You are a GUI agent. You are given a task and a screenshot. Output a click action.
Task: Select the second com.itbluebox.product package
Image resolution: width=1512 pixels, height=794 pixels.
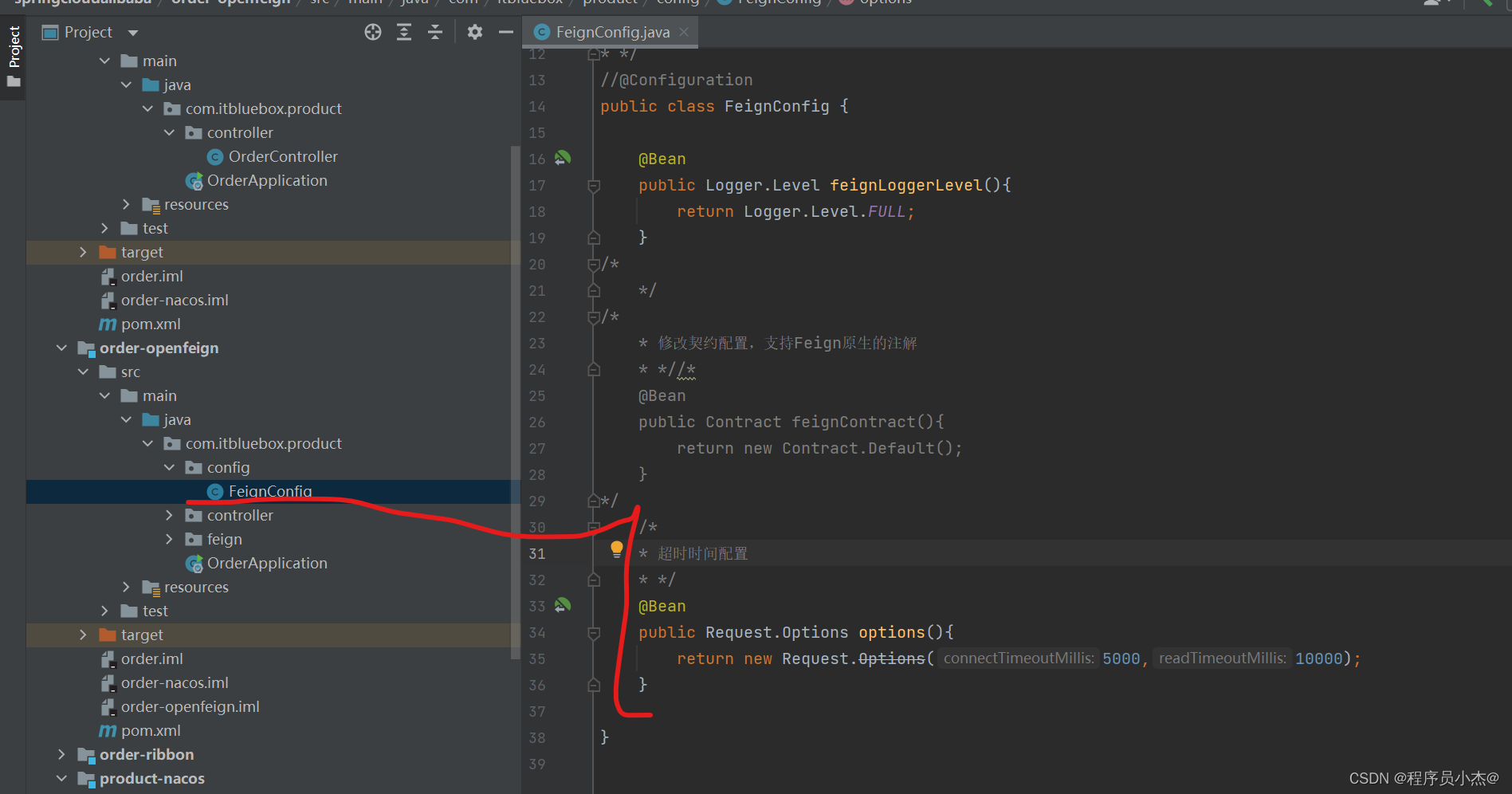(x=263, y=443)
